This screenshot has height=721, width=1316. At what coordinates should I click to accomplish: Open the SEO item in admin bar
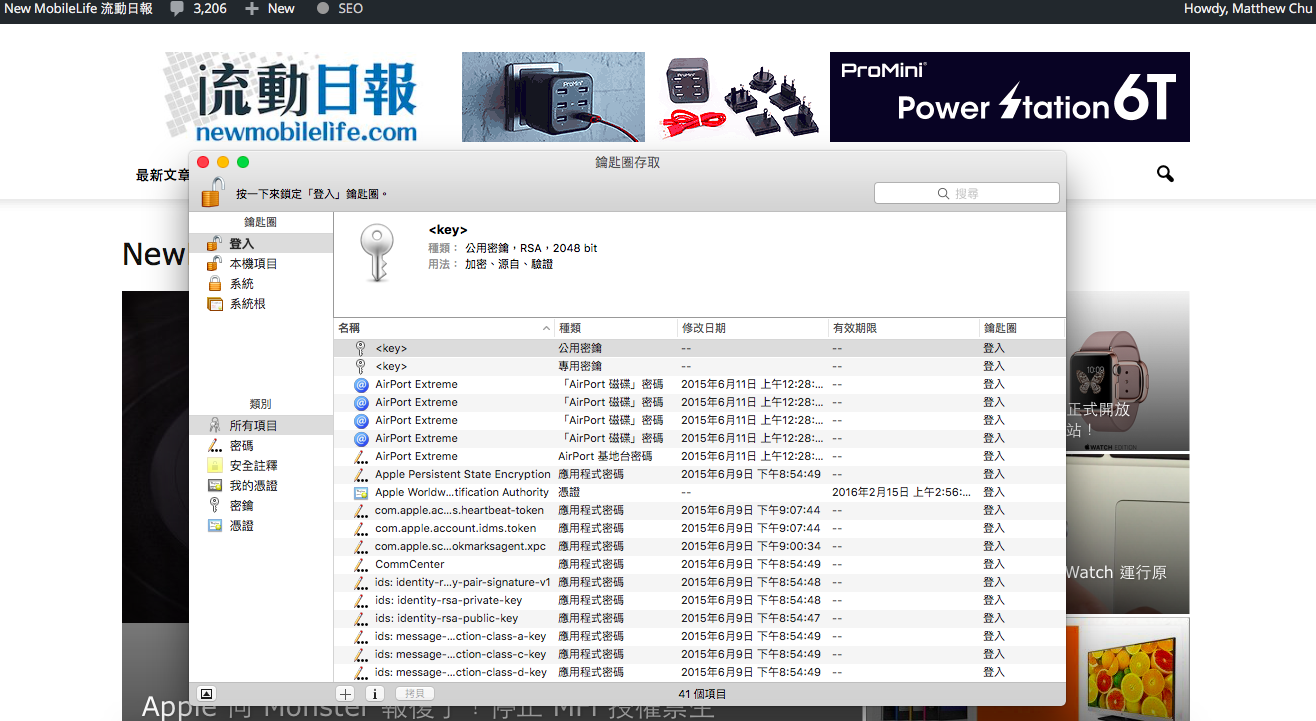(x=340, y=9)
